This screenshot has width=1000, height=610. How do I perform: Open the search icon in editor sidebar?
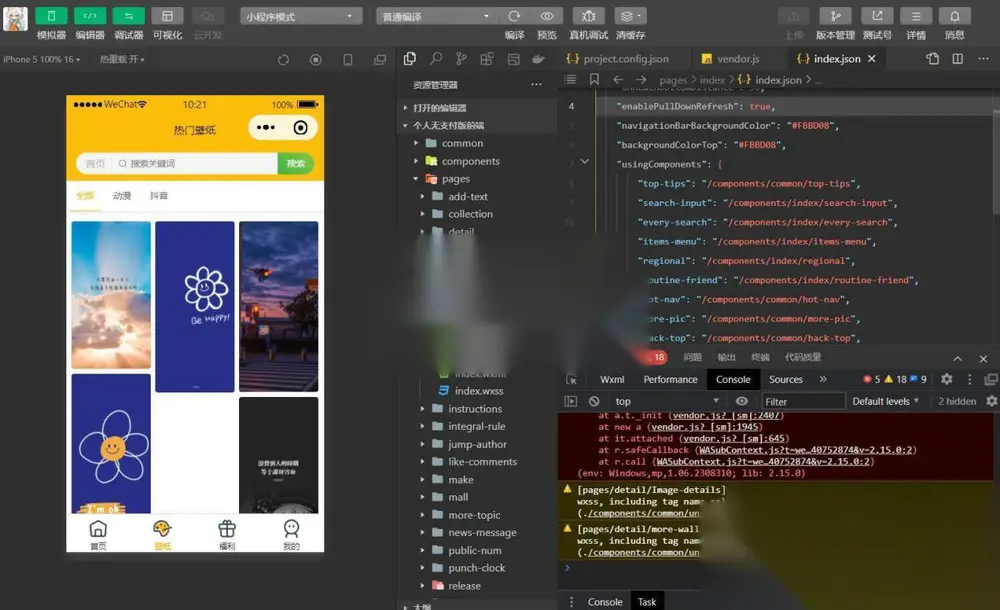[436, 59]
